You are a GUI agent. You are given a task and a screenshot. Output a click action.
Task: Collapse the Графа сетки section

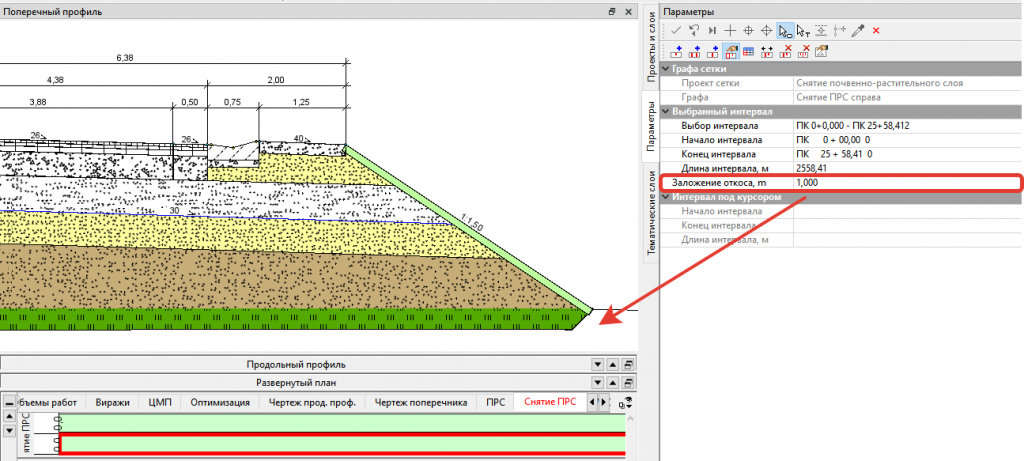pyautogui.click(x=665, y=69)
